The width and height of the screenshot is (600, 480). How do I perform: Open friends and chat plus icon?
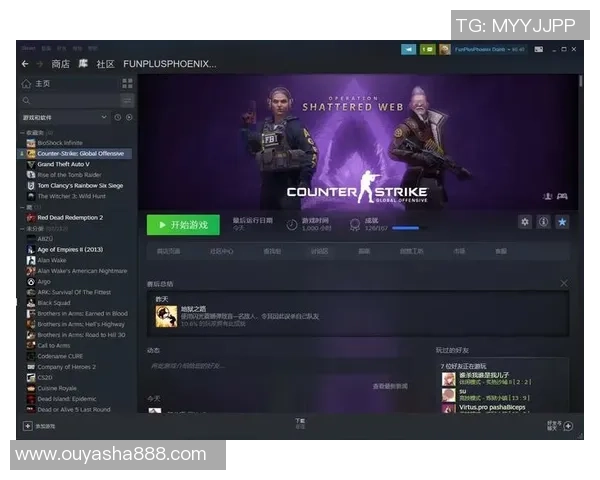pos(568,426)
